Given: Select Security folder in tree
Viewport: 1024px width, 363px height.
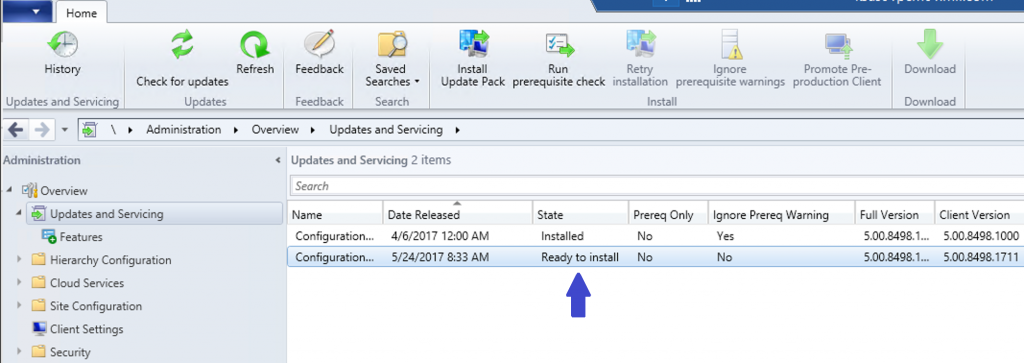Looking at the screenshot, I should (70, 352).
